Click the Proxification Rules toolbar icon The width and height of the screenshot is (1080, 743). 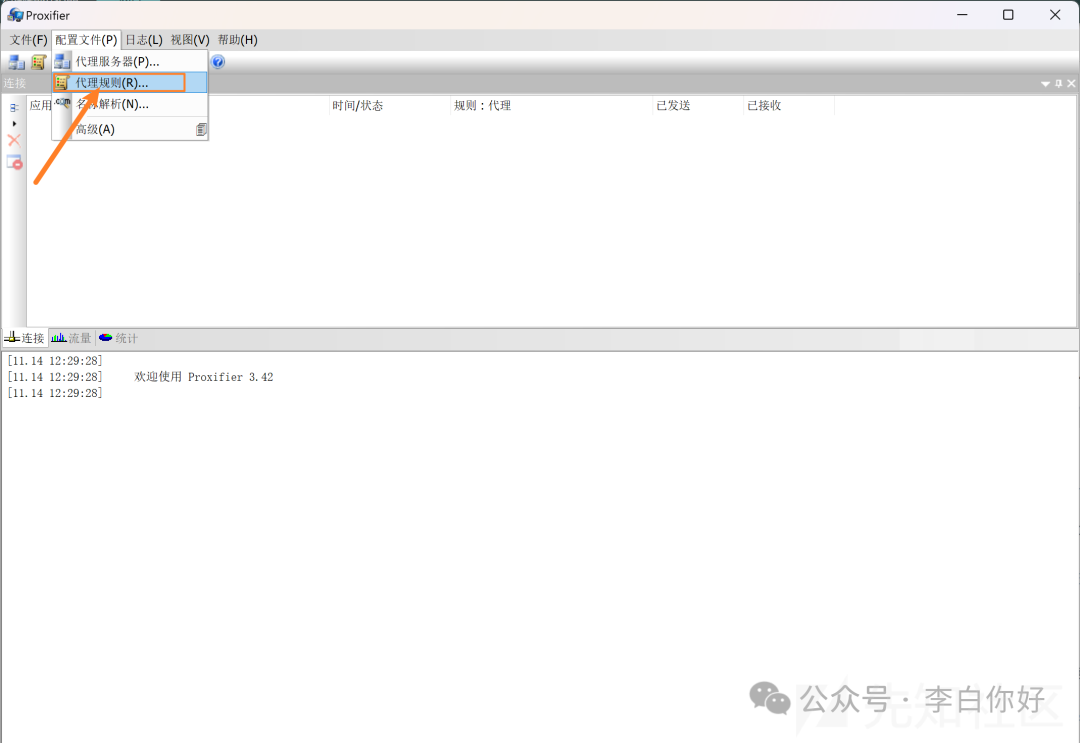click(x=39, y=62)
